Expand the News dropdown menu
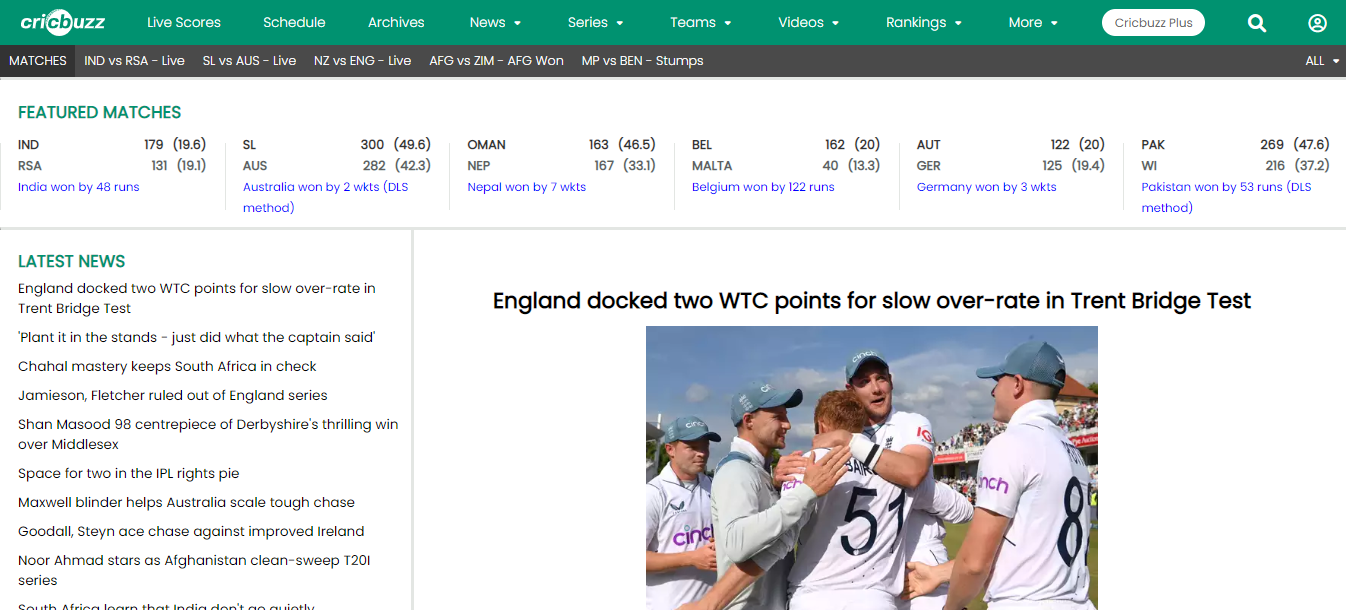1346x610 pixels. pos(495,22)
